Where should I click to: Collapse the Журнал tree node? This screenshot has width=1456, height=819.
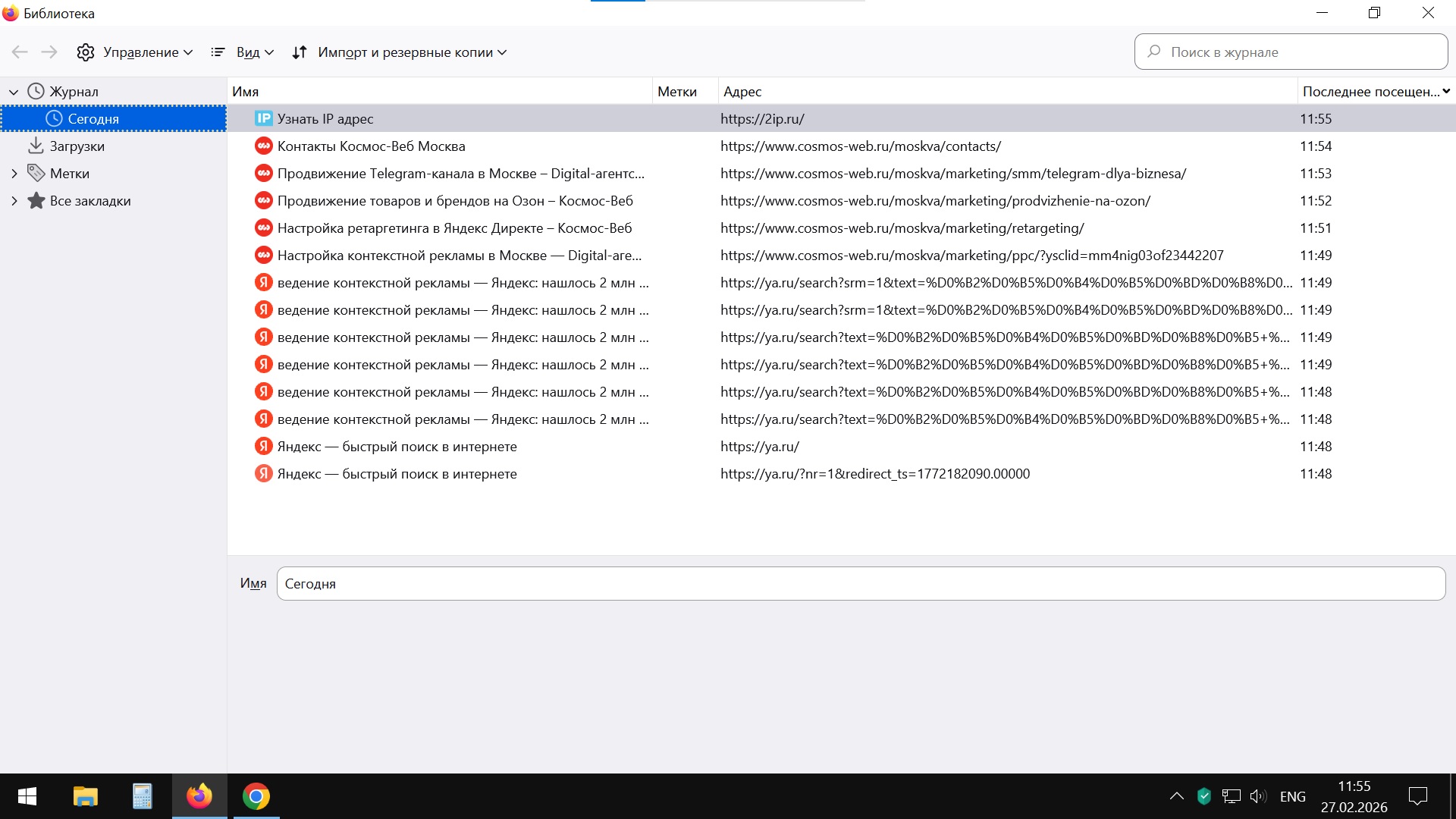click(x=14, y=92)
